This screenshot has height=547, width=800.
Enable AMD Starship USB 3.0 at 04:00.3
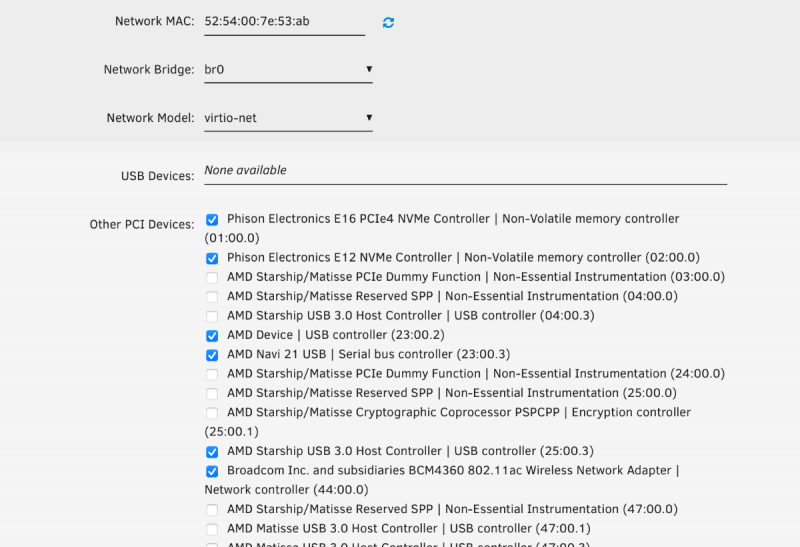tap(212, 316)
